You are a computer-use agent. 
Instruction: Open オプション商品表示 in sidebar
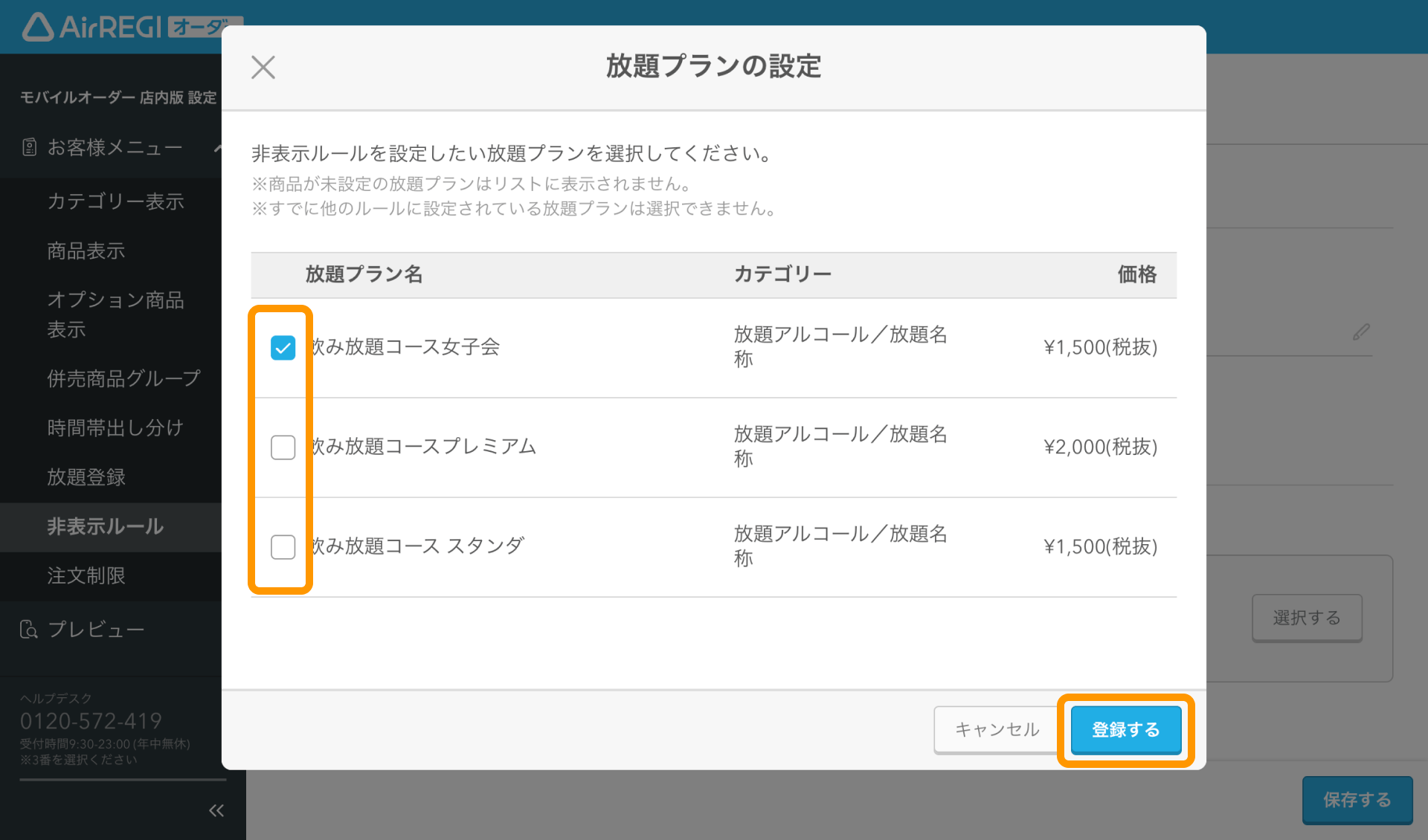coord(116,314)
